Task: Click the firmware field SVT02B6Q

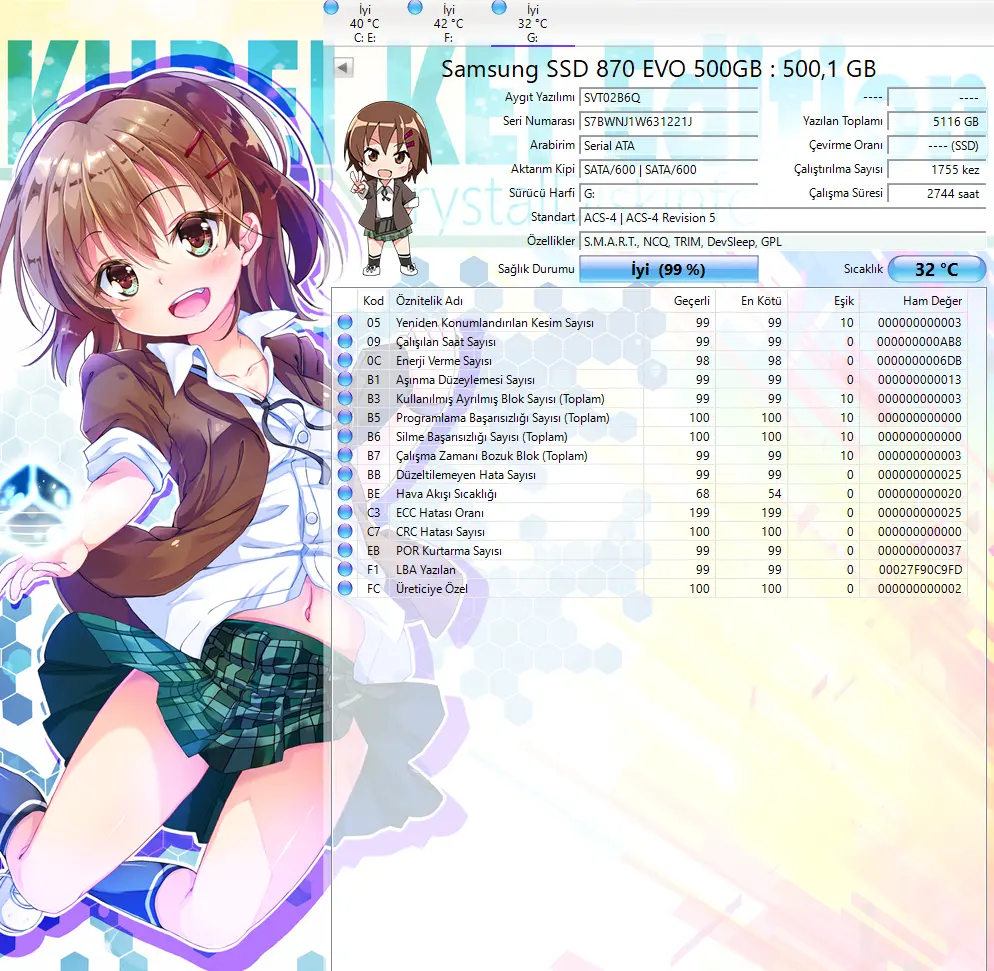Action: (669, 98)
